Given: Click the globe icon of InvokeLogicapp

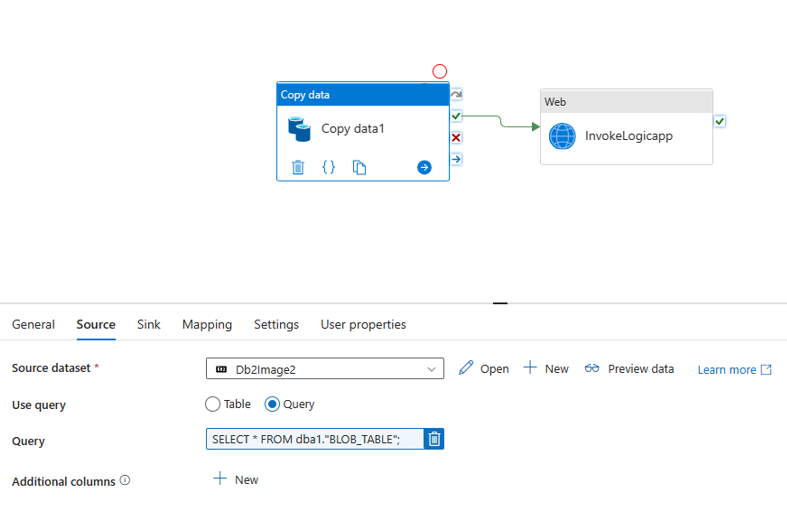Looking at the screenshot, I should click(562, 136).
